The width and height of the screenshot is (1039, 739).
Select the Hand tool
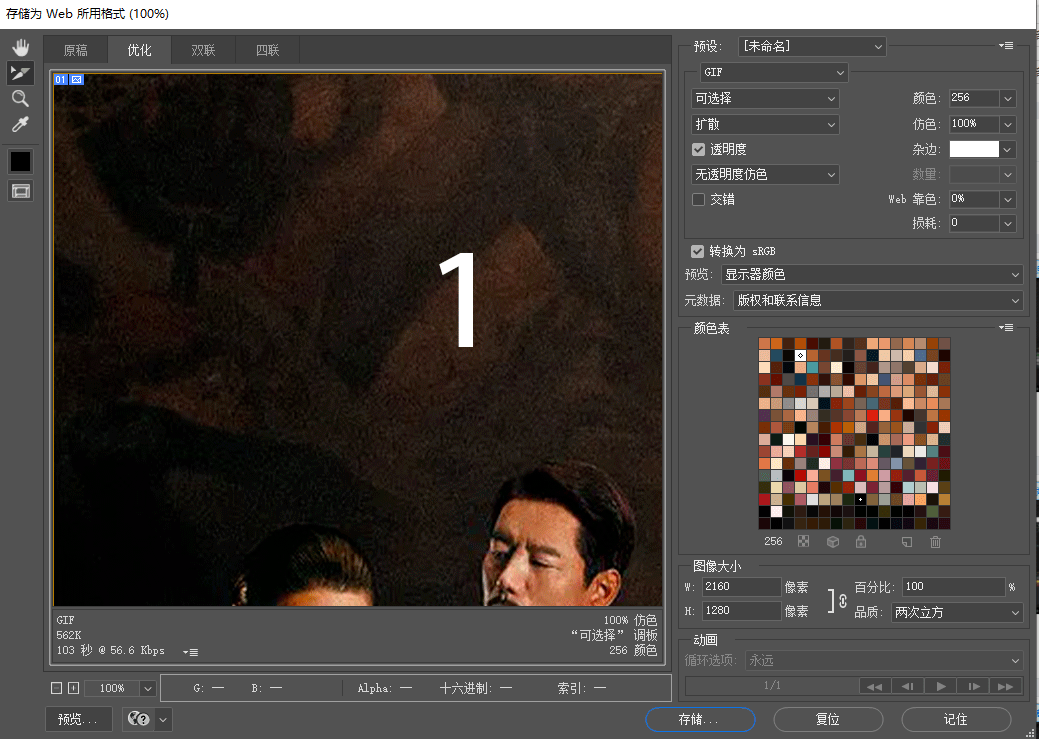tap(20, 47)
